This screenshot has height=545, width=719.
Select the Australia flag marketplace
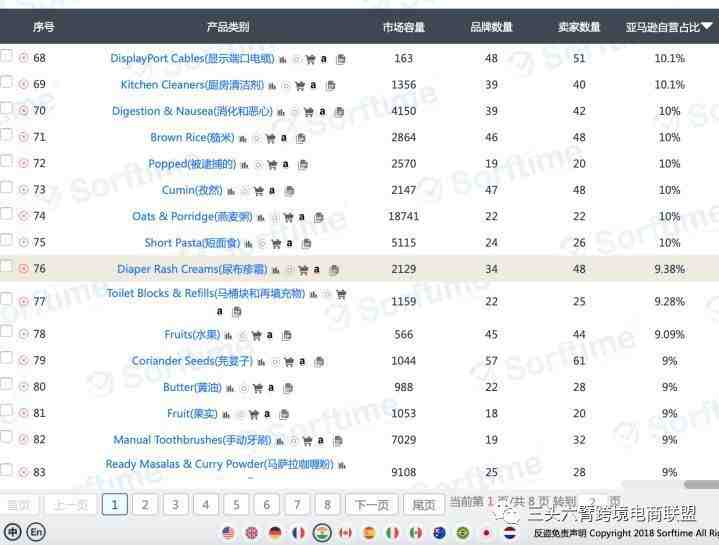[439, 533]
